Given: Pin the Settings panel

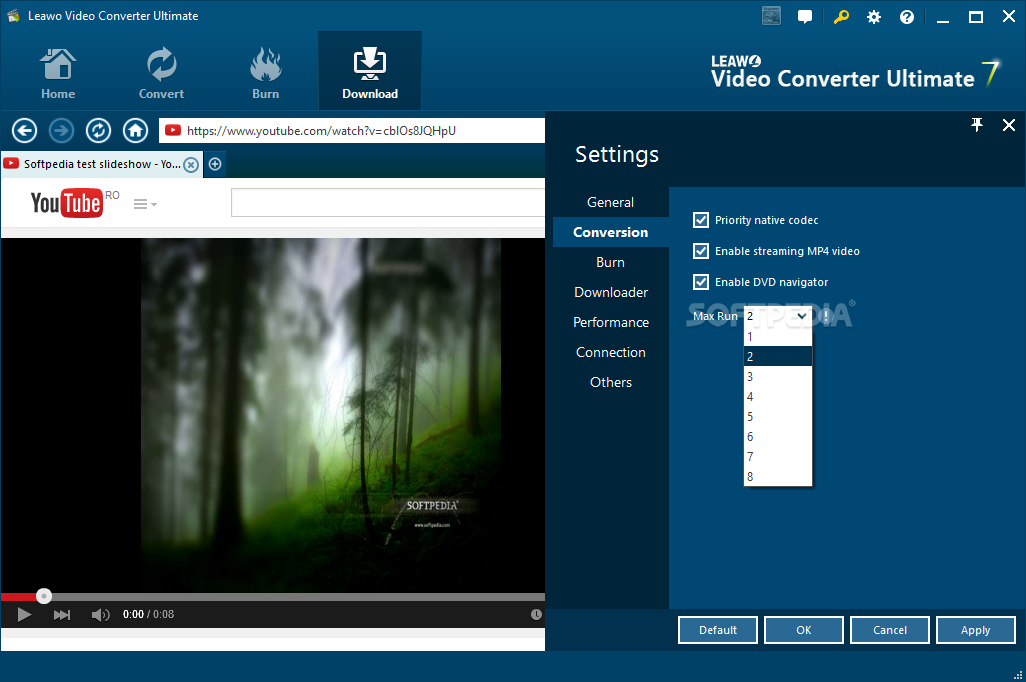Looking at the screenshot, I should [977, 124].
